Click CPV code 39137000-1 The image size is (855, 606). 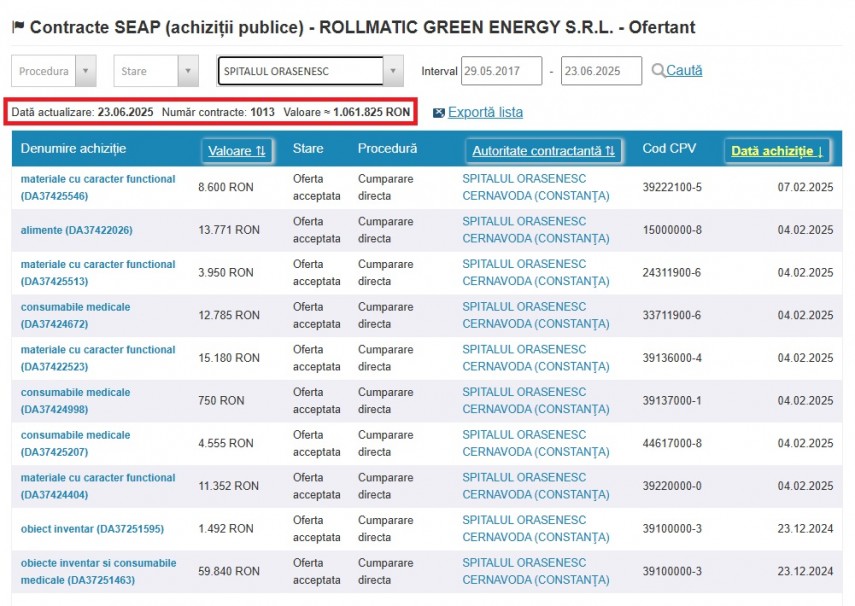point(672,401)
